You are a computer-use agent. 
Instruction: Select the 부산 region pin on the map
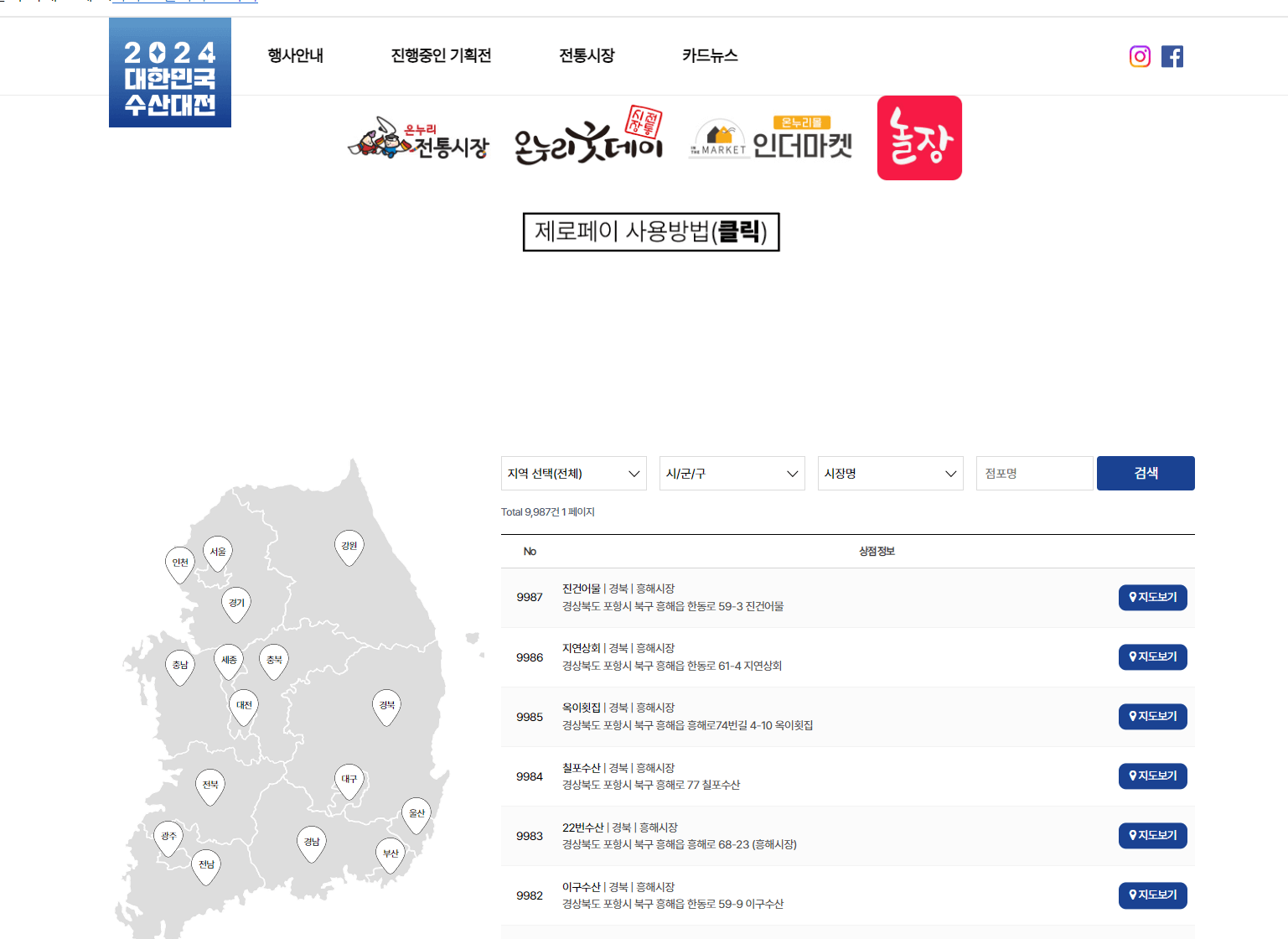coord(390,851)
